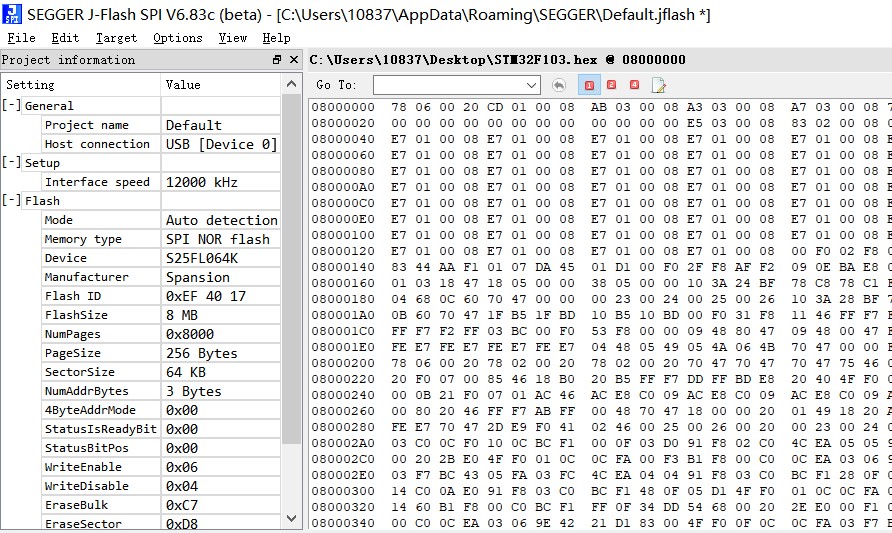Screen dimensions: 892x533
Task: Click the Go To back arrow icon
Action: 559,85
